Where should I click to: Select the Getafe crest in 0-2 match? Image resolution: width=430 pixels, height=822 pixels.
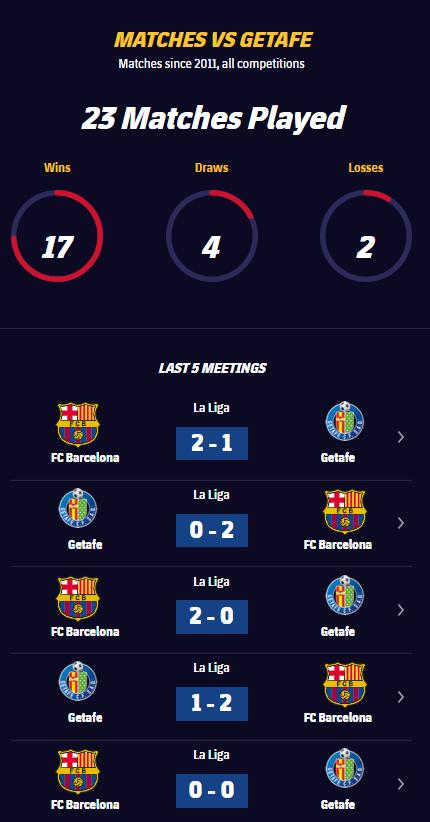(x=78, y=509)
